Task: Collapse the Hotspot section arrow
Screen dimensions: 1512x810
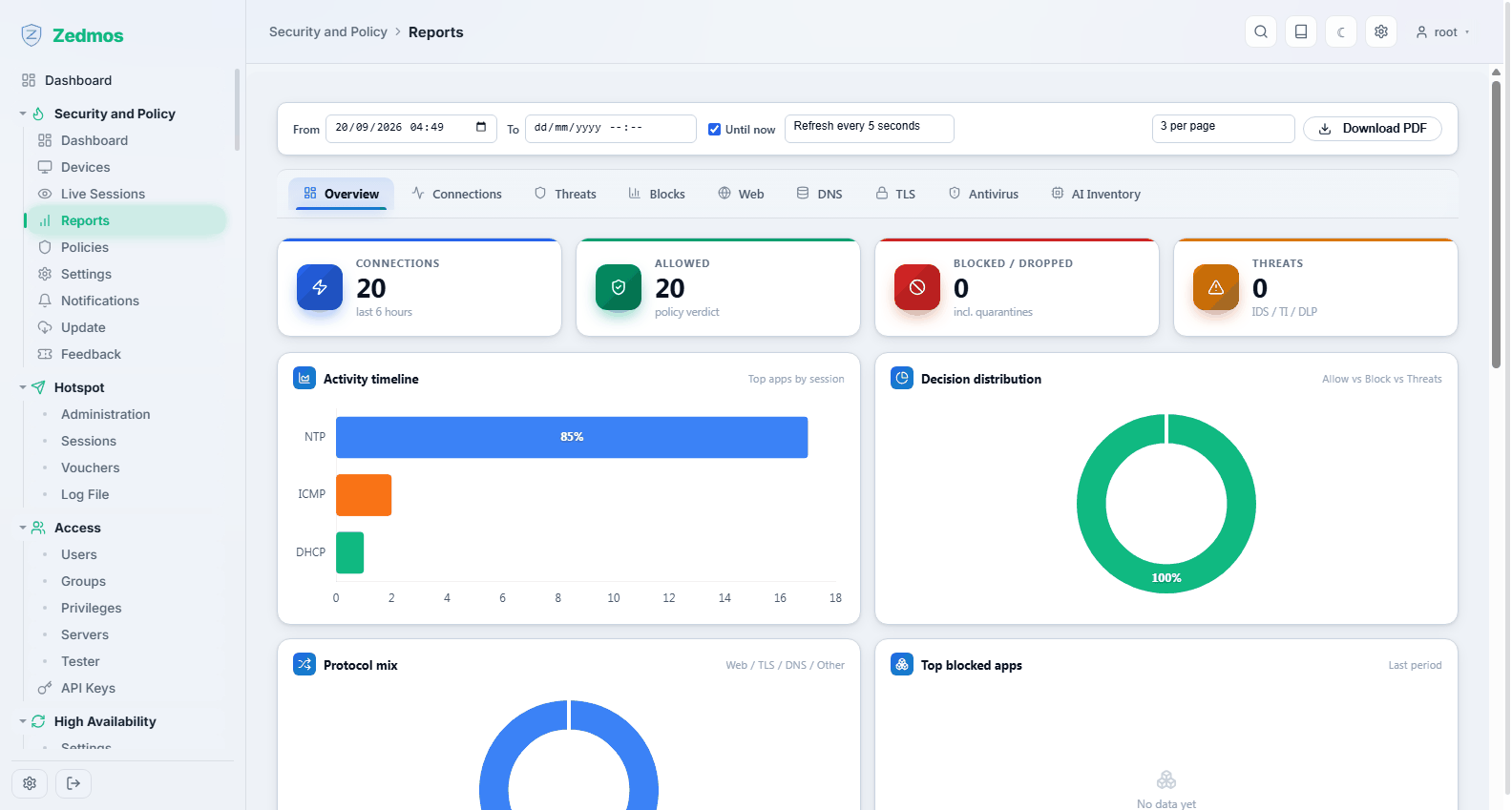Action: click(23, 387)
